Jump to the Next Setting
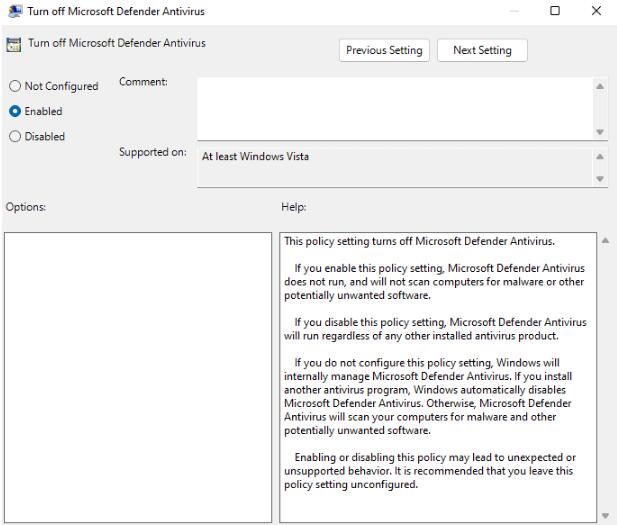Image resolution: width=617 pixels, height=525 pixels. (x=482, y=50)
